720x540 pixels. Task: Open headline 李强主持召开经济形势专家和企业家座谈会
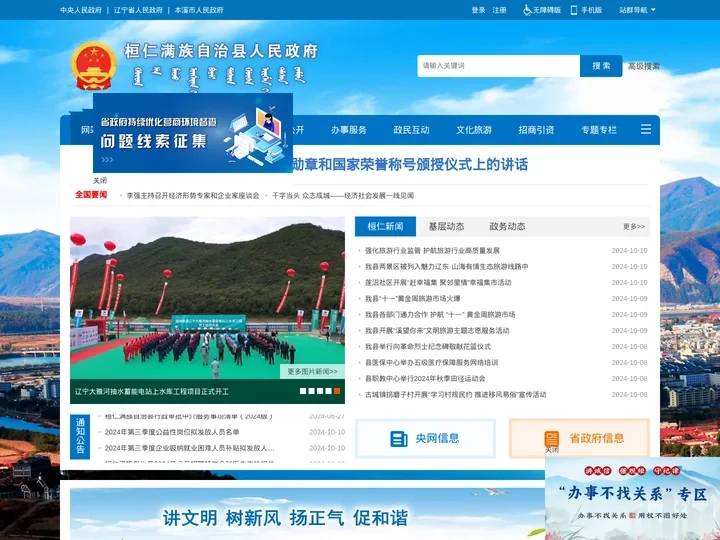(x=193, y=196)
